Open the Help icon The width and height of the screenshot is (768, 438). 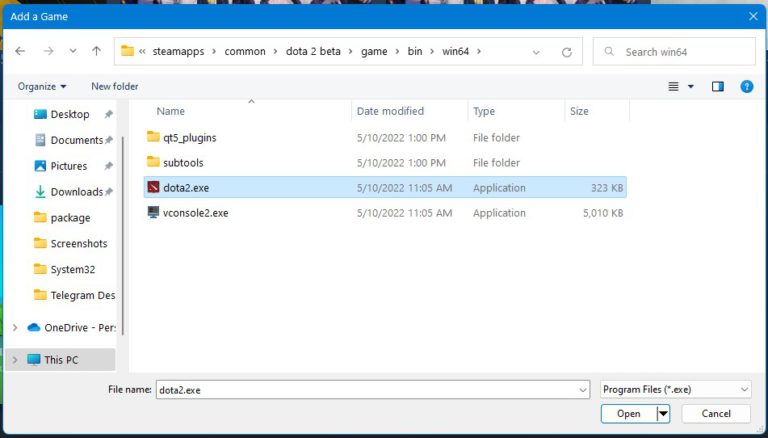tap(746, 87)
